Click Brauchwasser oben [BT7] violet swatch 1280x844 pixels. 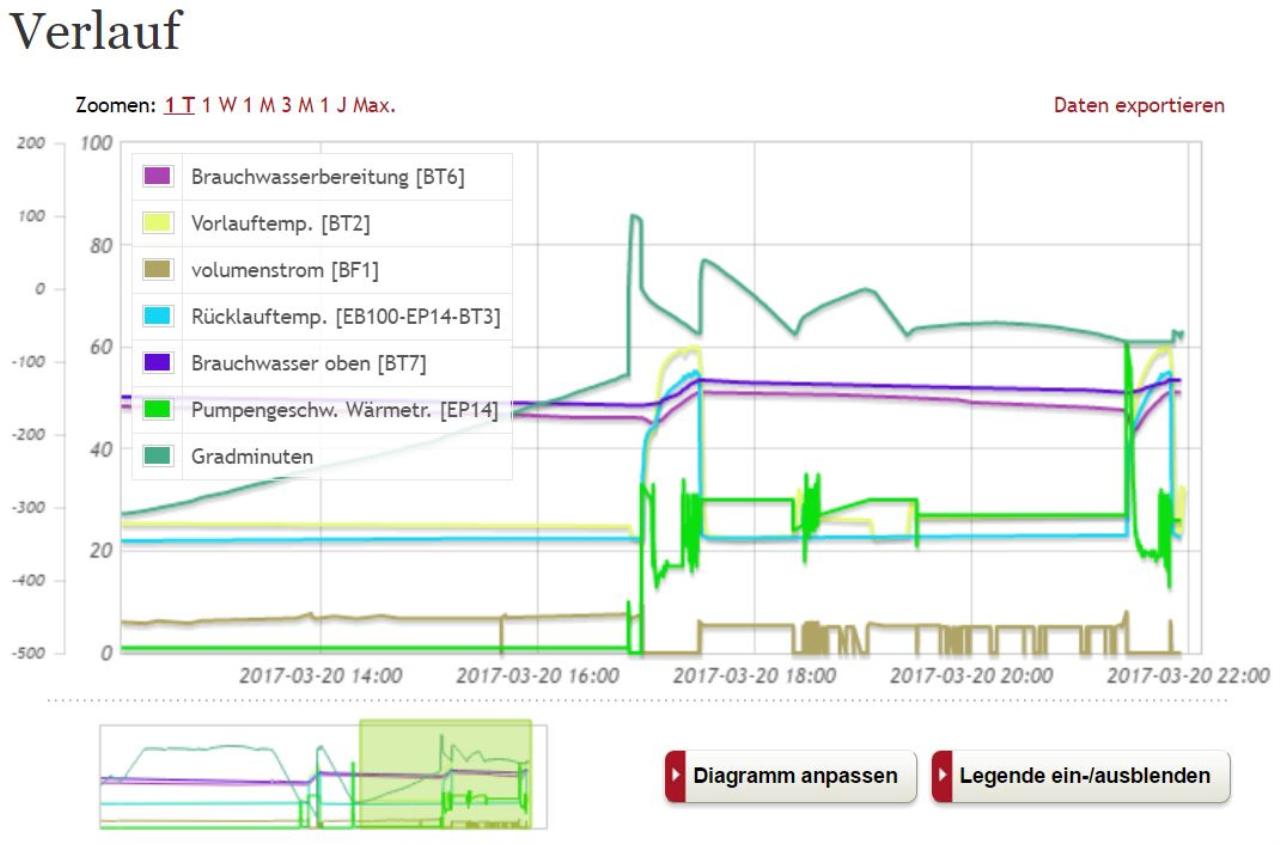pos(160,362)
